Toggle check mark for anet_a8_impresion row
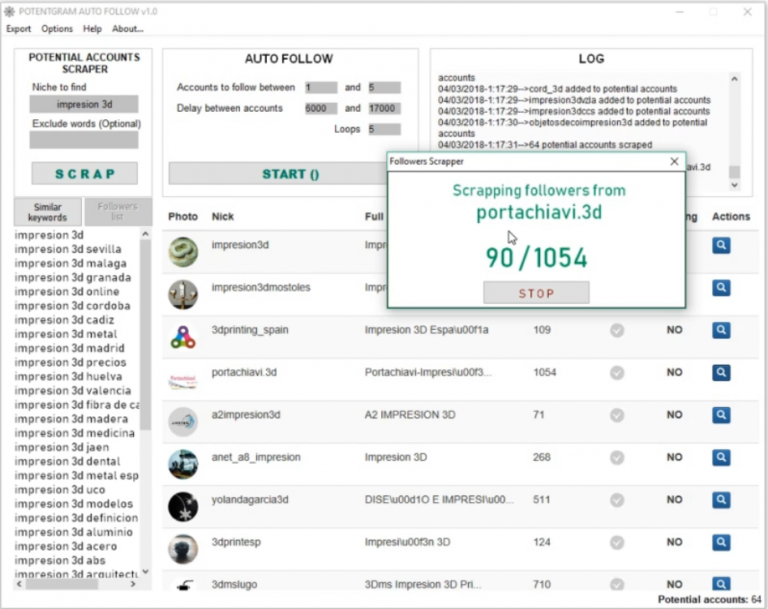The height and width of the screenshot is (609, 768). coord(617,458)
